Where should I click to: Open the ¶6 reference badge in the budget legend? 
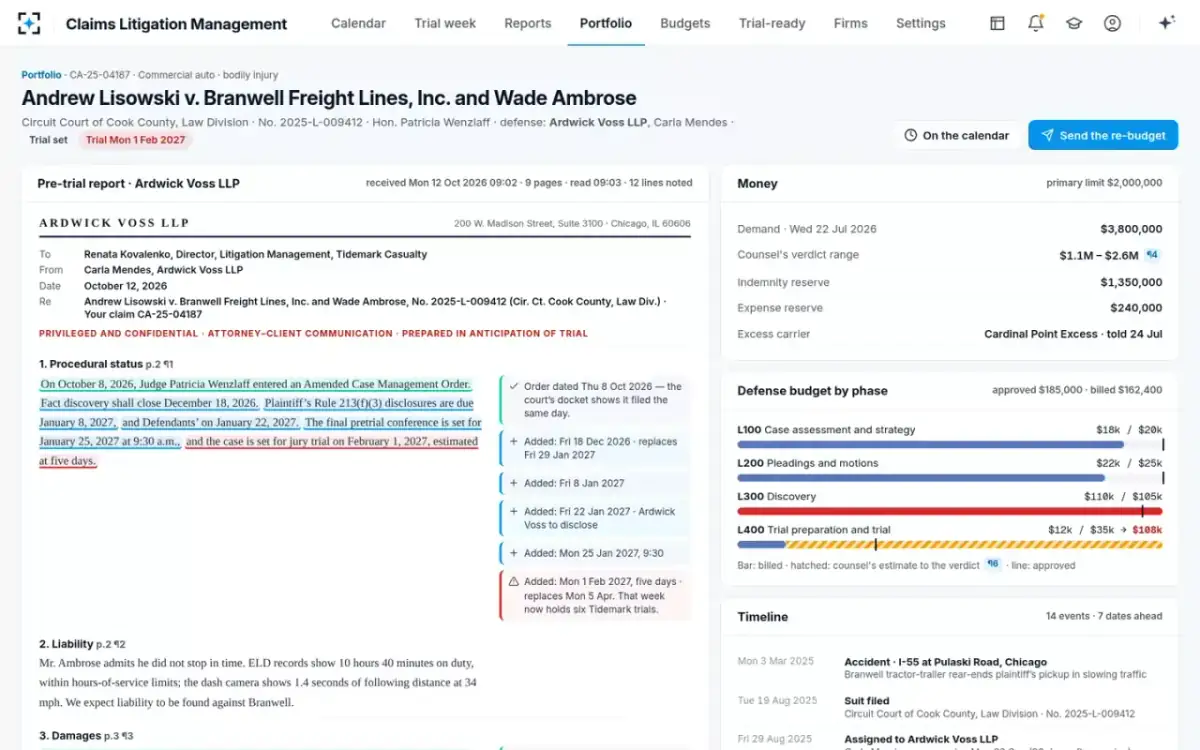tap(993, 565)
